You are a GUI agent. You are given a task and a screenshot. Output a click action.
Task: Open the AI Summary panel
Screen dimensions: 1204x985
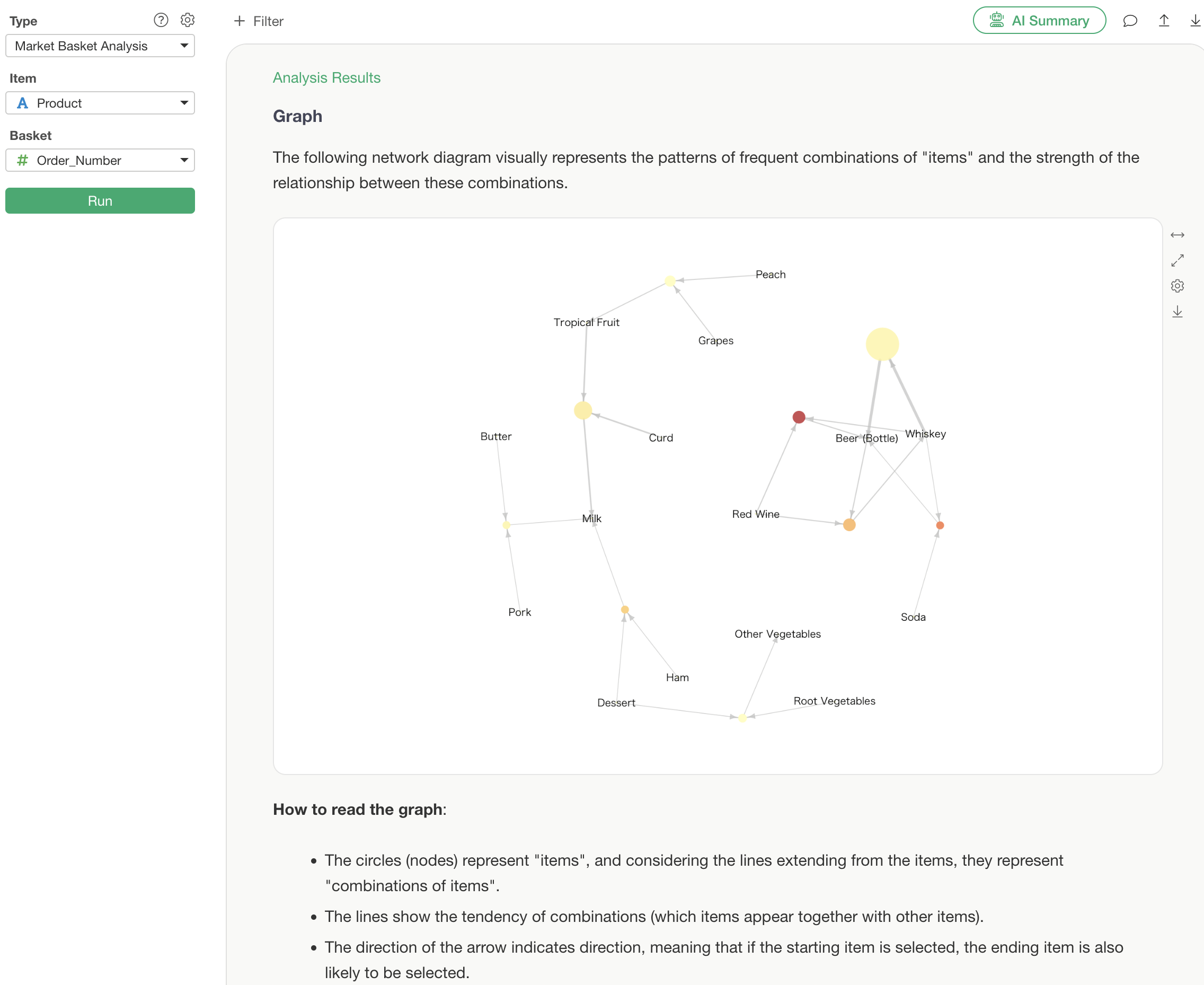[x=1039, y=21]
